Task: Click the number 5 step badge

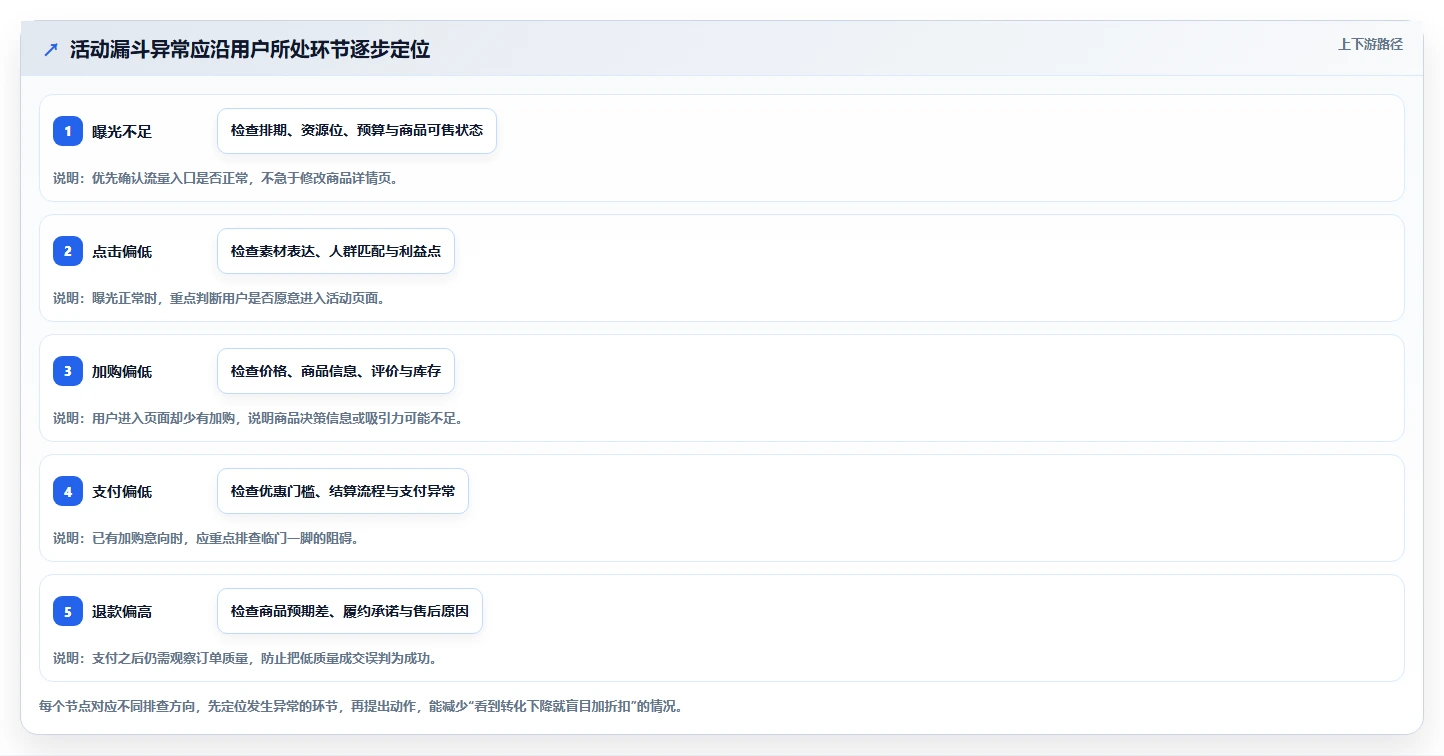Action: tap(68, 611)
